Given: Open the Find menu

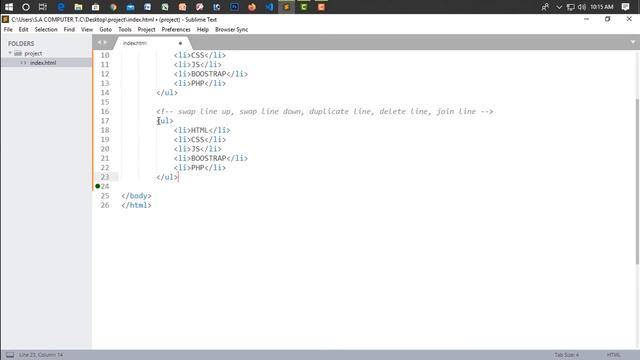Looking at the screenshot, I should coord(69,29).
